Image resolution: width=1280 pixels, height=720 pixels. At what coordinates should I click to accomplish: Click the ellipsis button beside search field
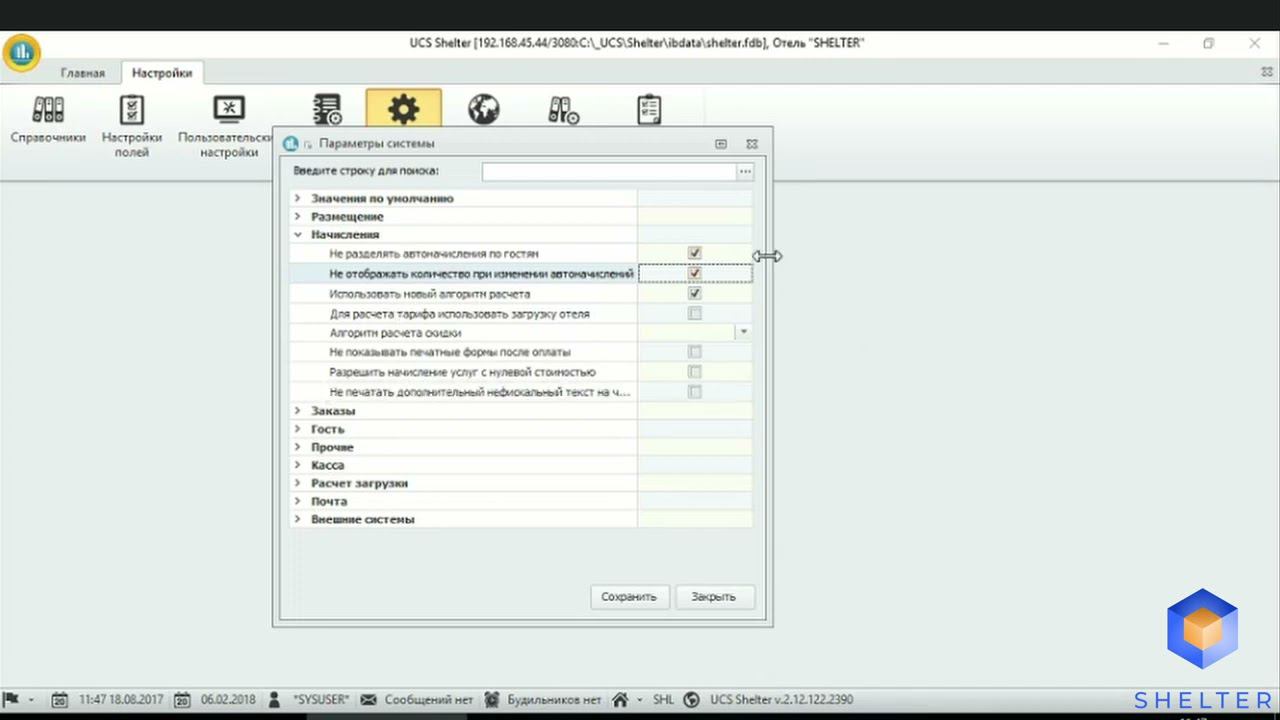[x=745, y=172]
